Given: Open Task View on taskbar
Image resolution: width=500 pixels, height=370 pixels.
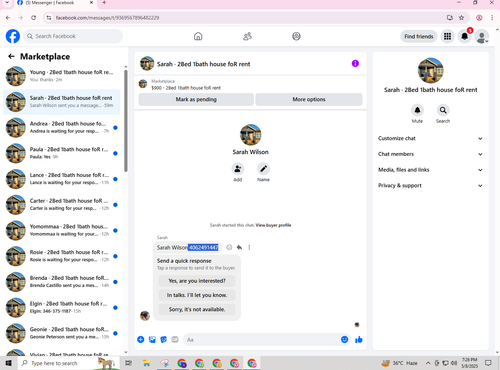Looking at the screenshot, I should (128, 363).
